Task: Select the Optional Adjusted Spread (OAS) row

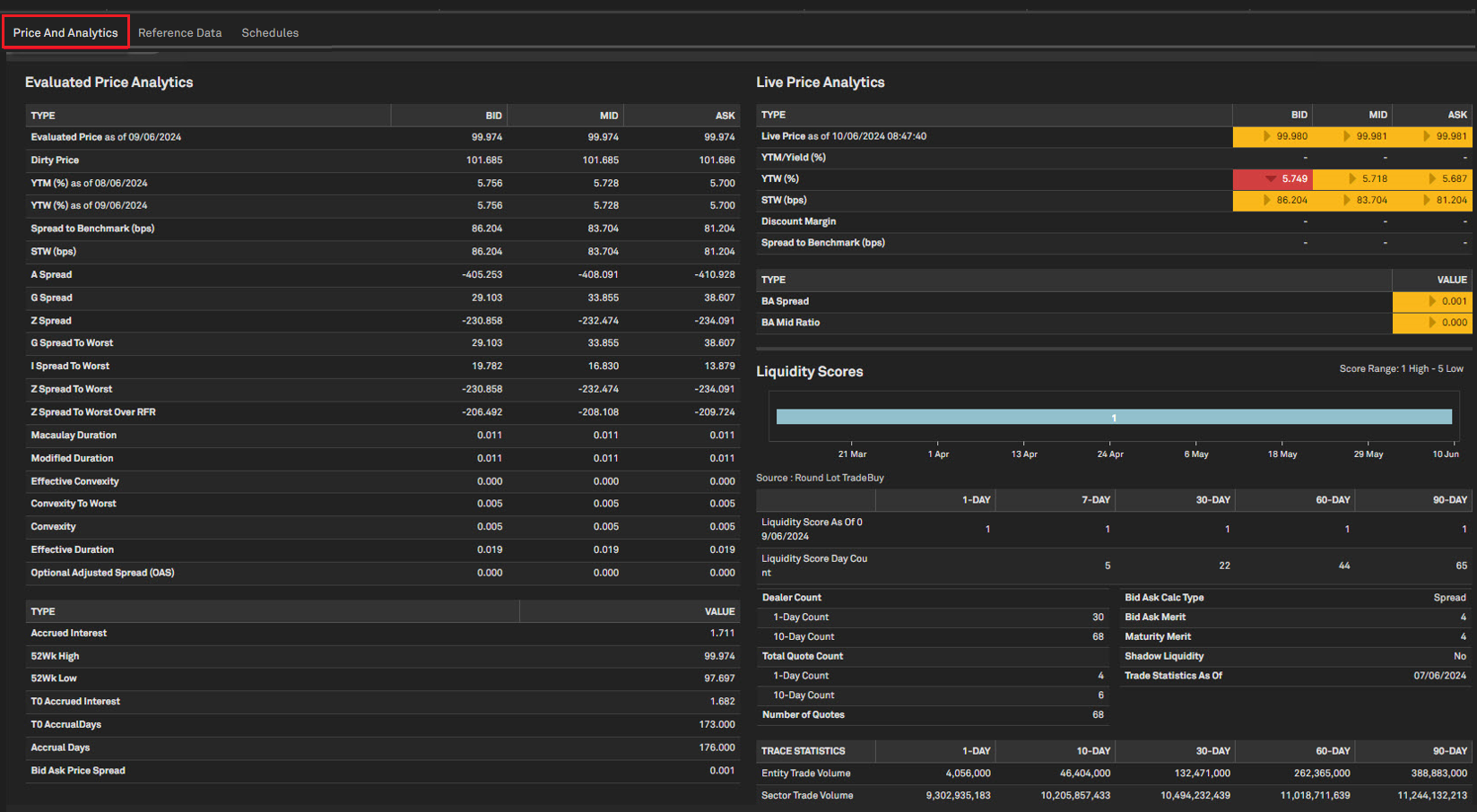Action: tap(102, 573)
